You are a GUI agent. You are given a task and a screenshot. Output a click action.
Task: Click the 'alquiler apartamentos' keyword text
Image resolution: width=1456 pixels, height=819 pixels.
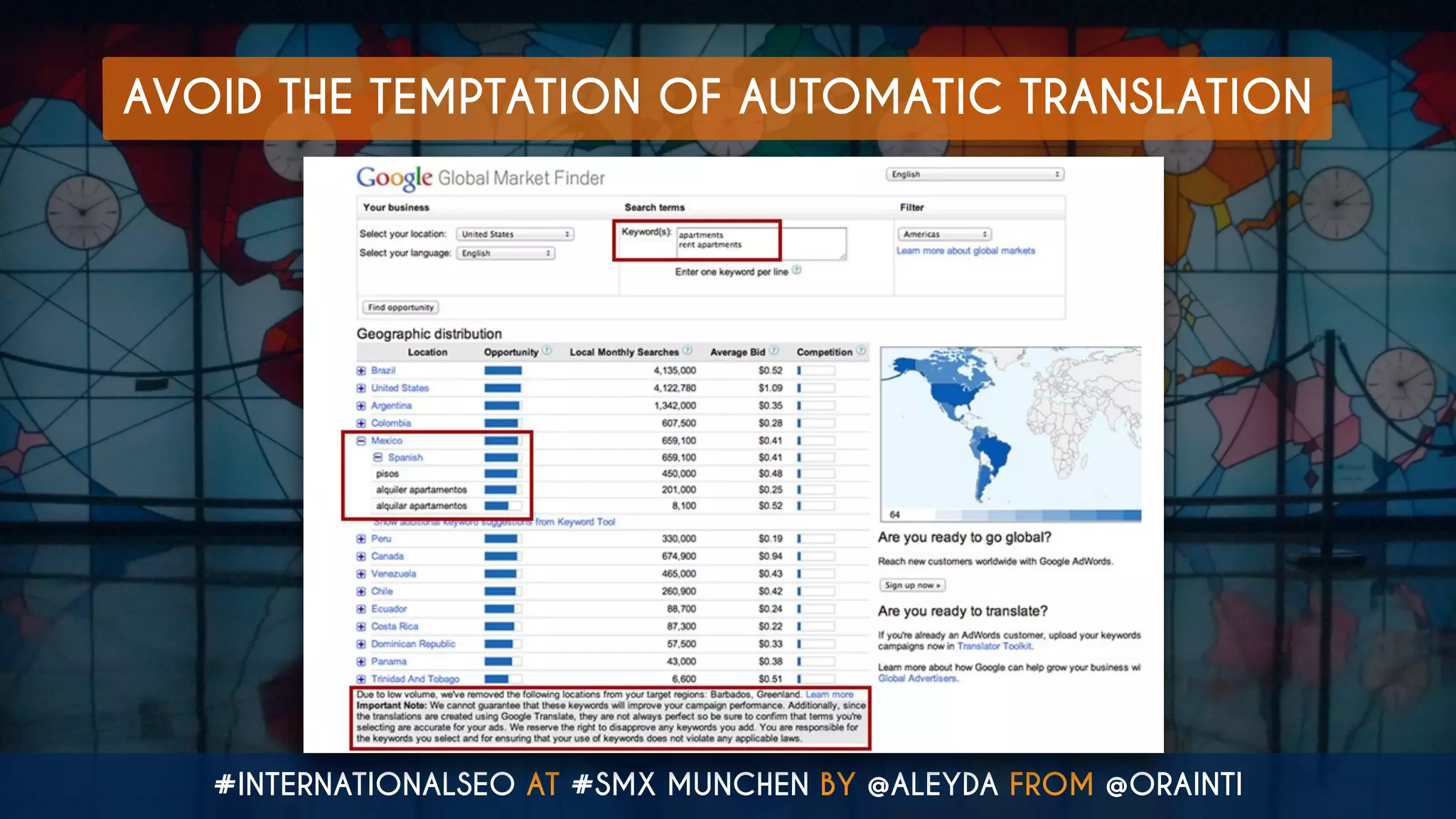pyautogui.click(x=422, y=490)
